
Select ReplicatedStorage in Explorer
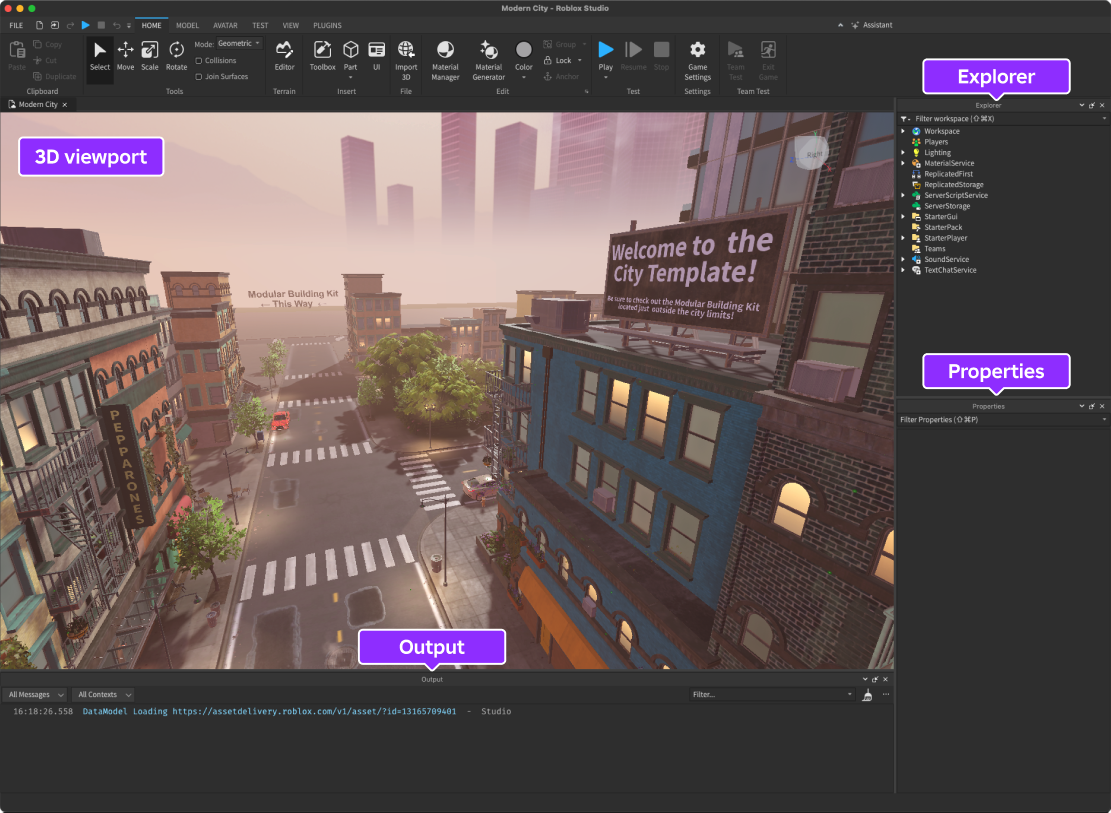pyautogui.click(x=954, y=184)
